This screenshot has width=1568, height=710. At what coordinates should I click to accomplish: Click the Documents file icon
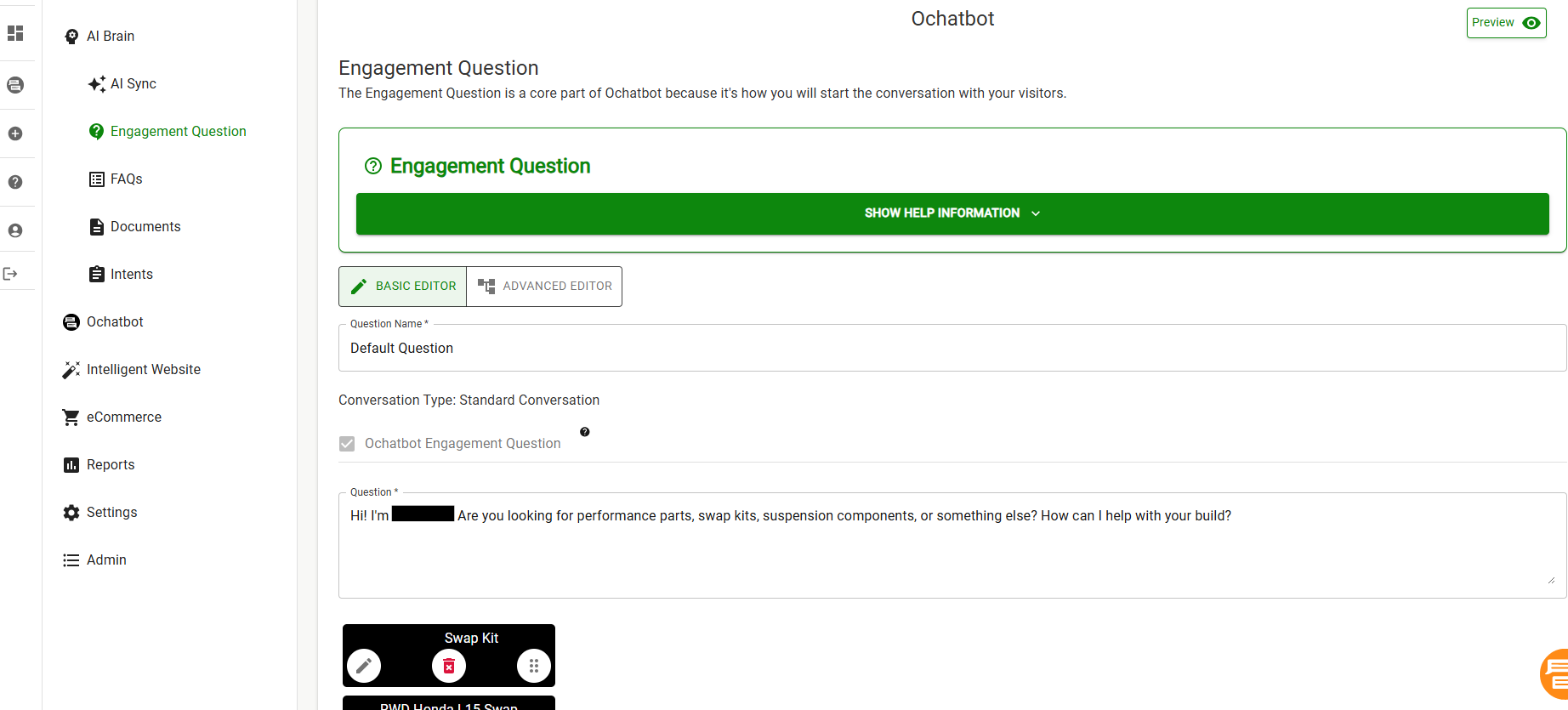pos(97,227)
